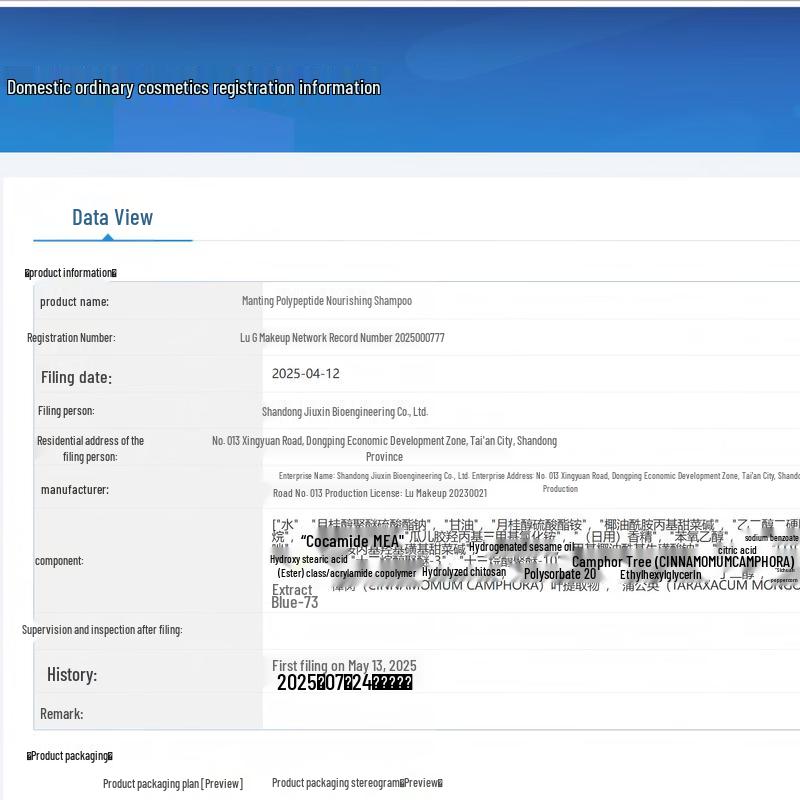Click the Polysorbate 20 ingredient
Viewport: 800px width, 800px height.
pos(560,574)
